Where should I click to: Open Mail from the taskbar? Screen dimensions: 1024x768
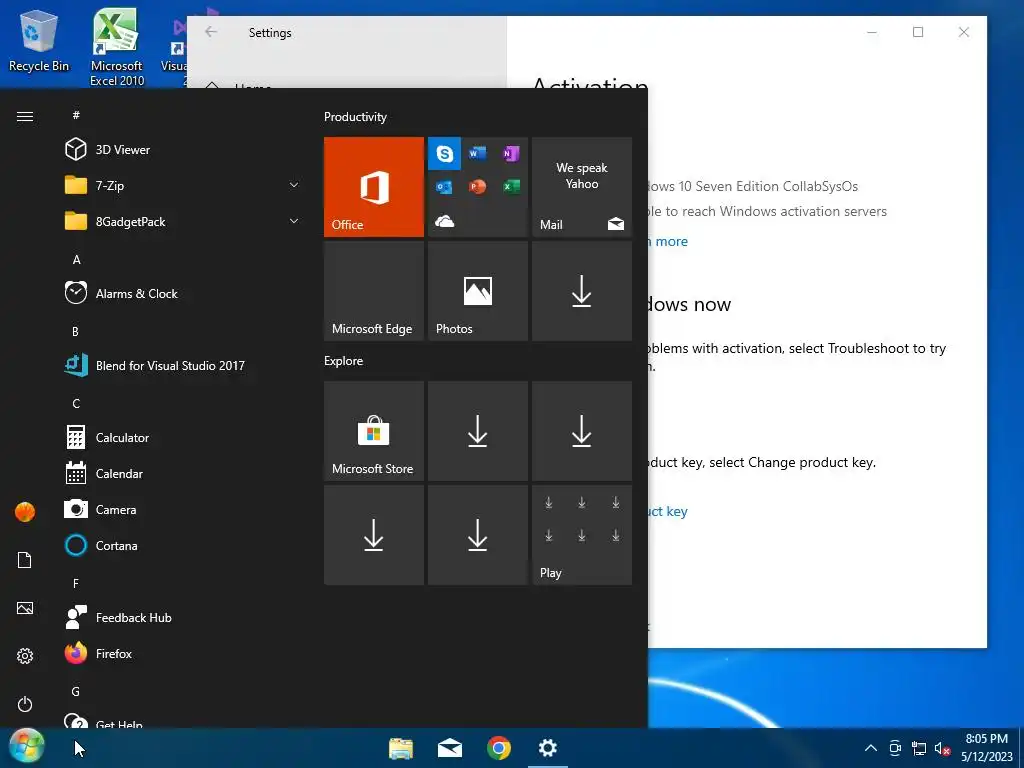[450, 748]
